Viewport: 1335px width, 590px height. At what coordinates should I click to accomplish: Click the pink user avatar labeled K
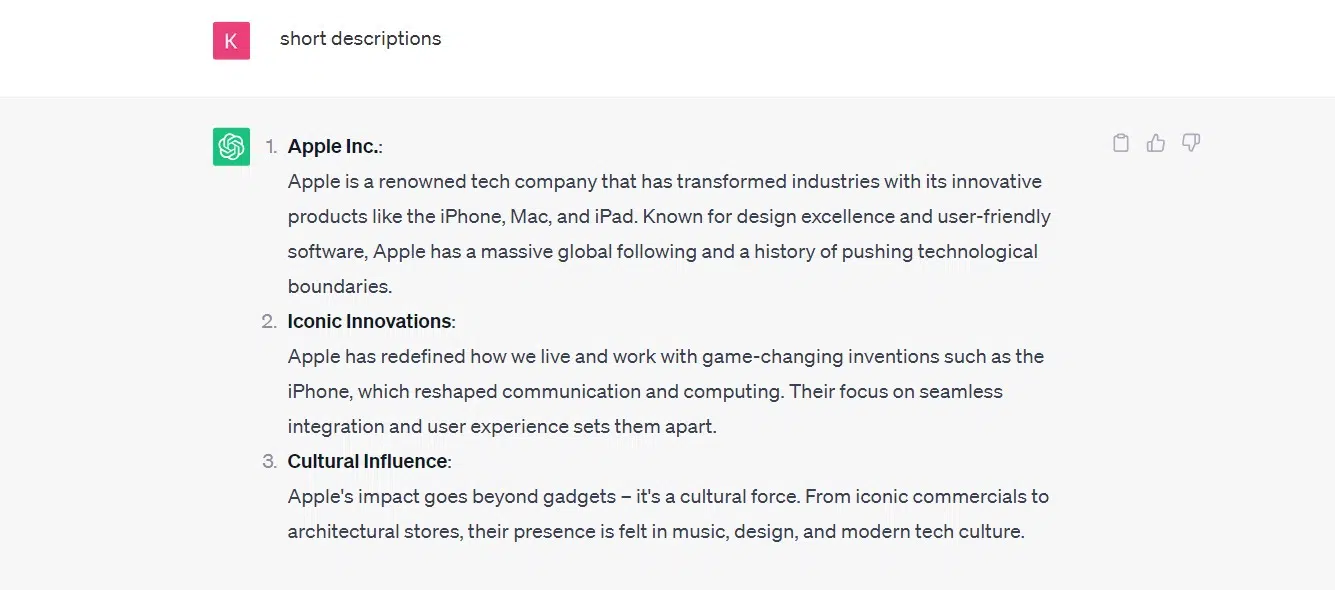pyautogui.click(x=231, y=41)
